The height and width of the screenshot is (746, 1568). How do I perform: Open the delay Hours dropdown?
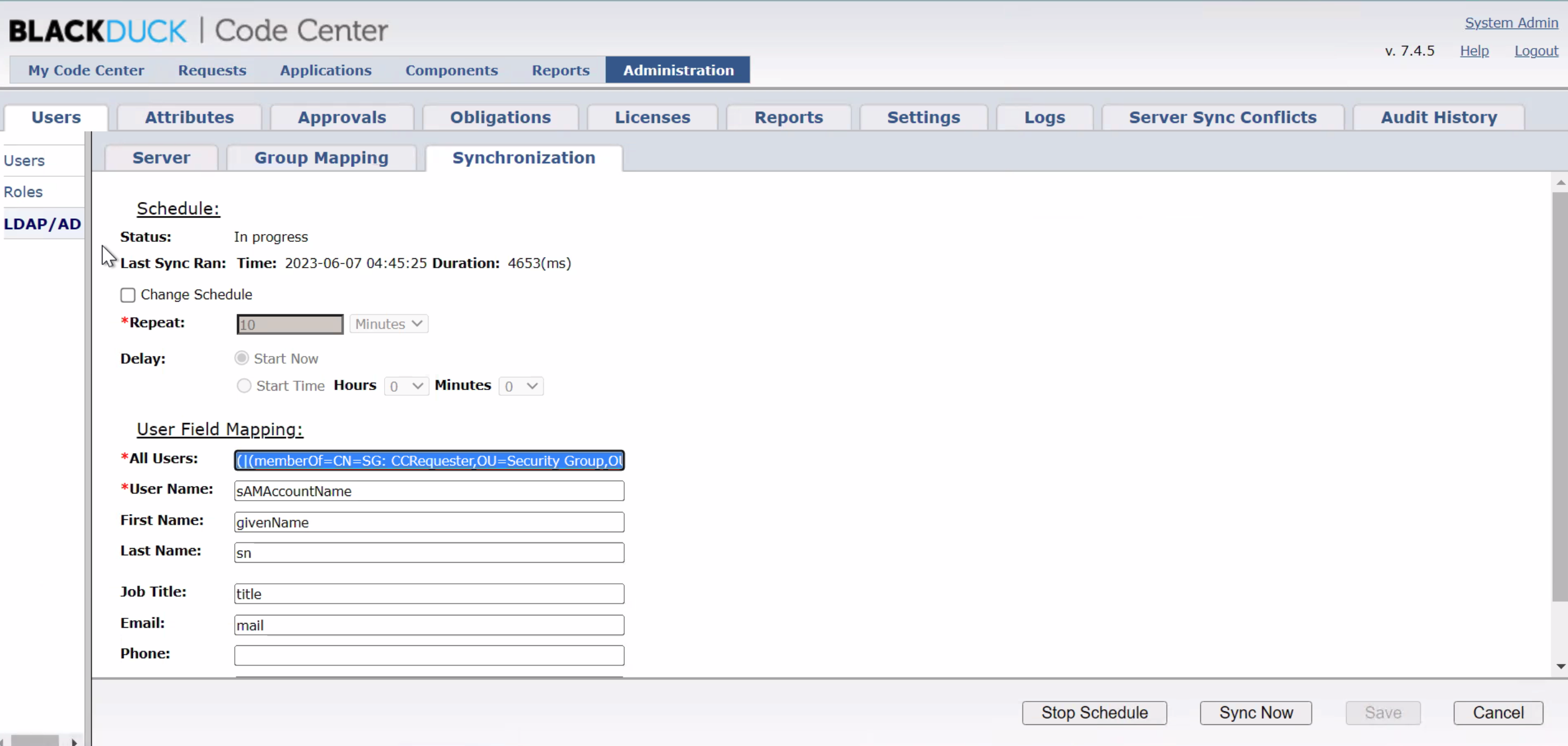(x=406, y=386)
